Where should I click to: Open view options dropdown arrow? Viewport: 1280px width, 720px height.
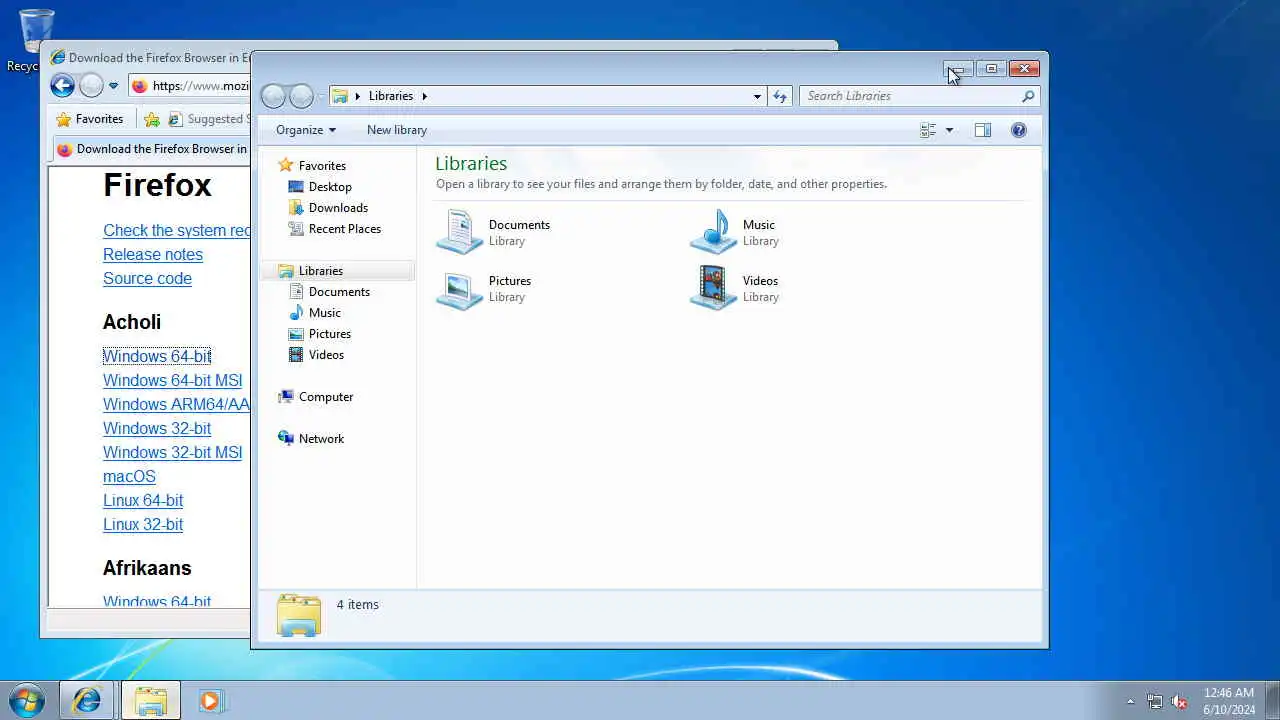click(x=949, y=130)
